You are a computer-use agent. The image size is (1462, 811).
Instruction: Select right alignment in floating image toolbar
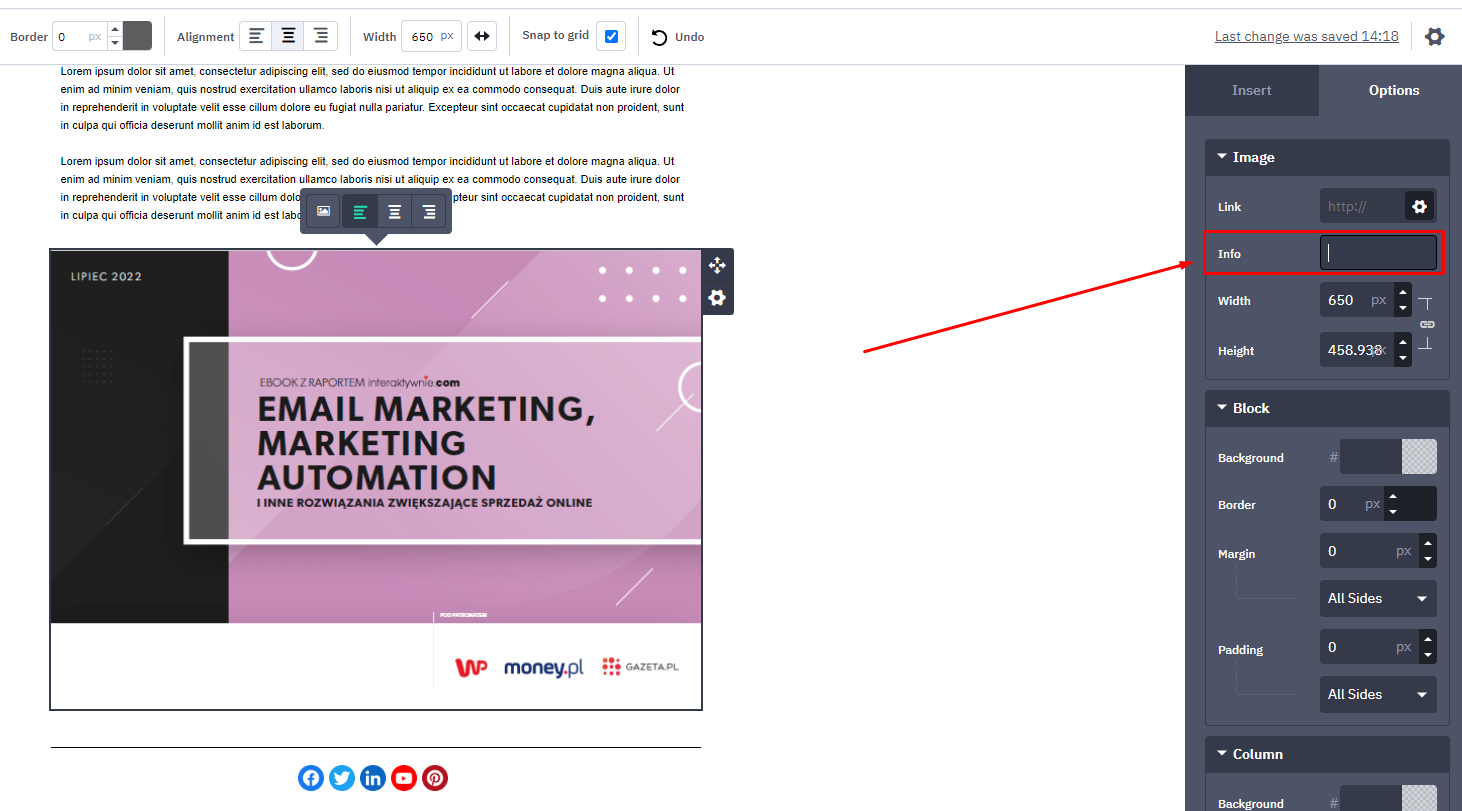pyautogui.click(x=430, y=212)
